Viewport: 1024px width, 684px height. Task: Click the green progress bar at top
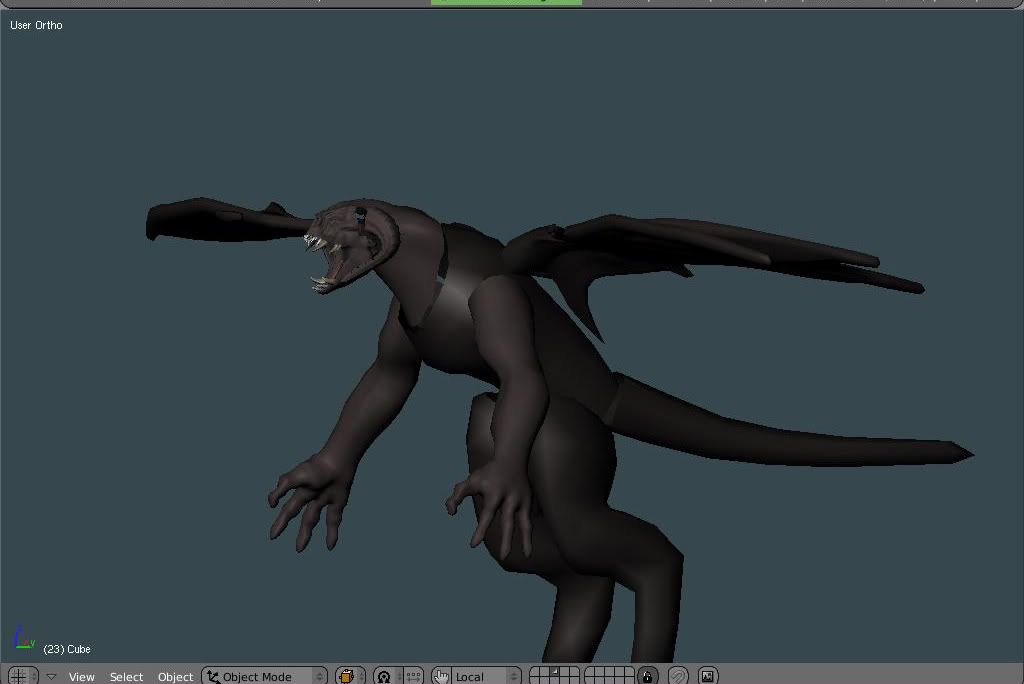point(506,2)
